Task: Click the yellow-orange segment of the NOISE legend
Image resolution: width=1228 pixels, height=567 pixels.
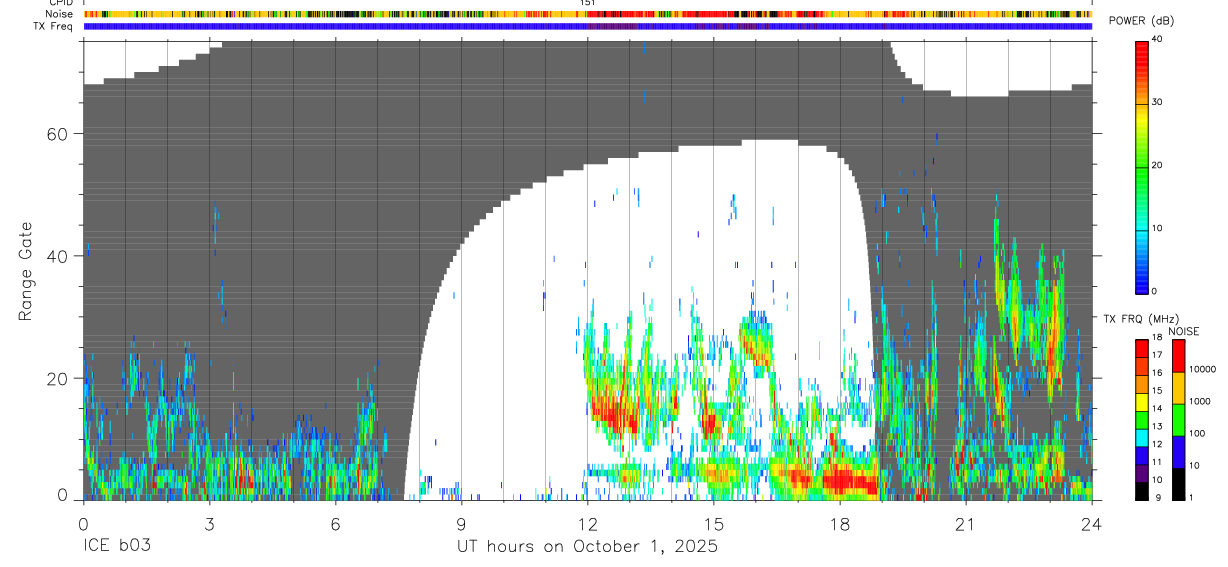Action: (1178, 388)
